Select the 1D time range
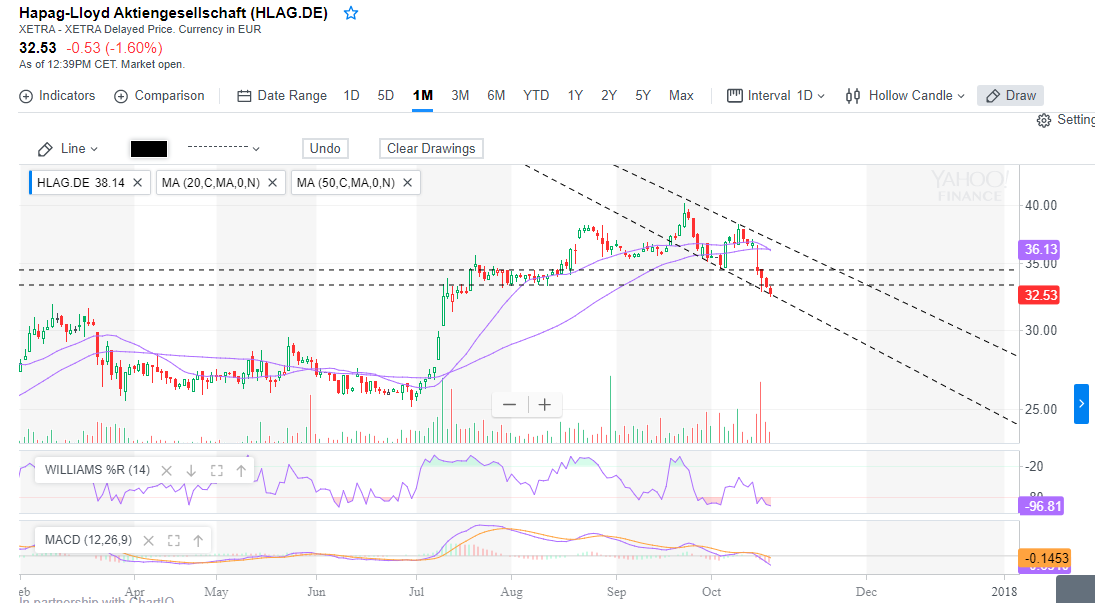 [x=351, y=96]
